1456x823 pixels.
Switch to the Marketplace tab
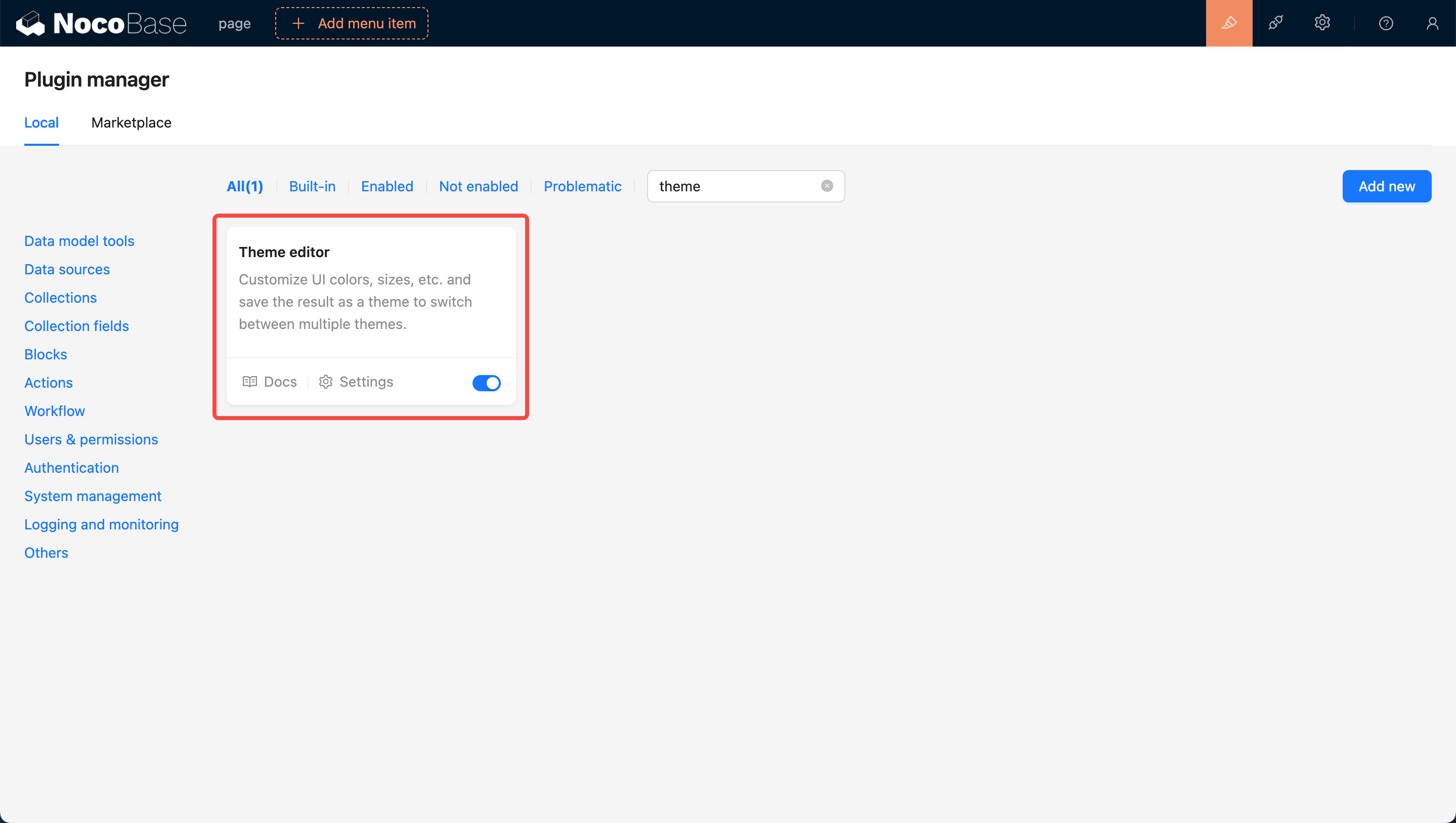[x=131, y=123]
